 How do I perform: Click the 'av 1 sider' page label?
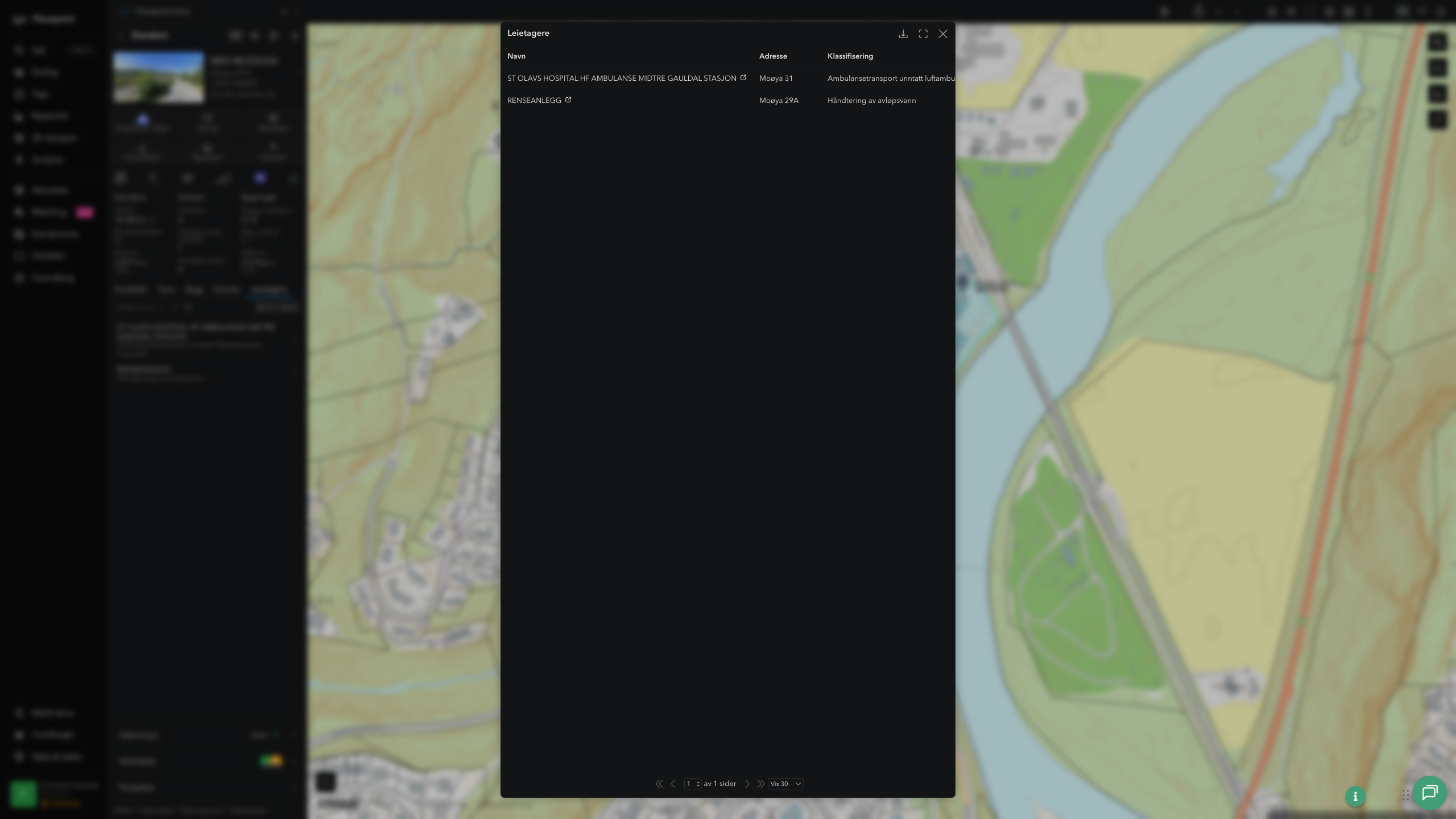[x=720, y=784]
